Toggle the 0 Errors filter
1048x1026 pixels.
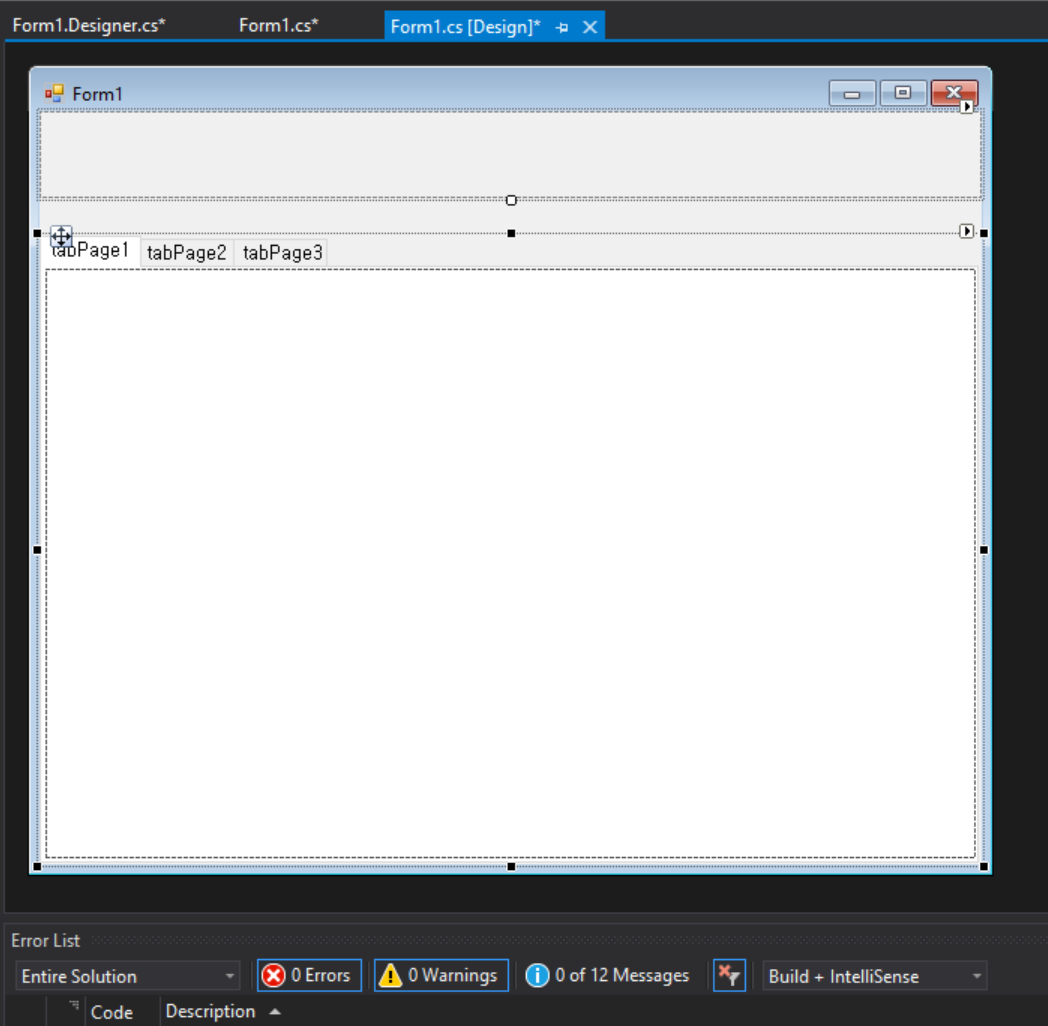click(x=309, y=975)
